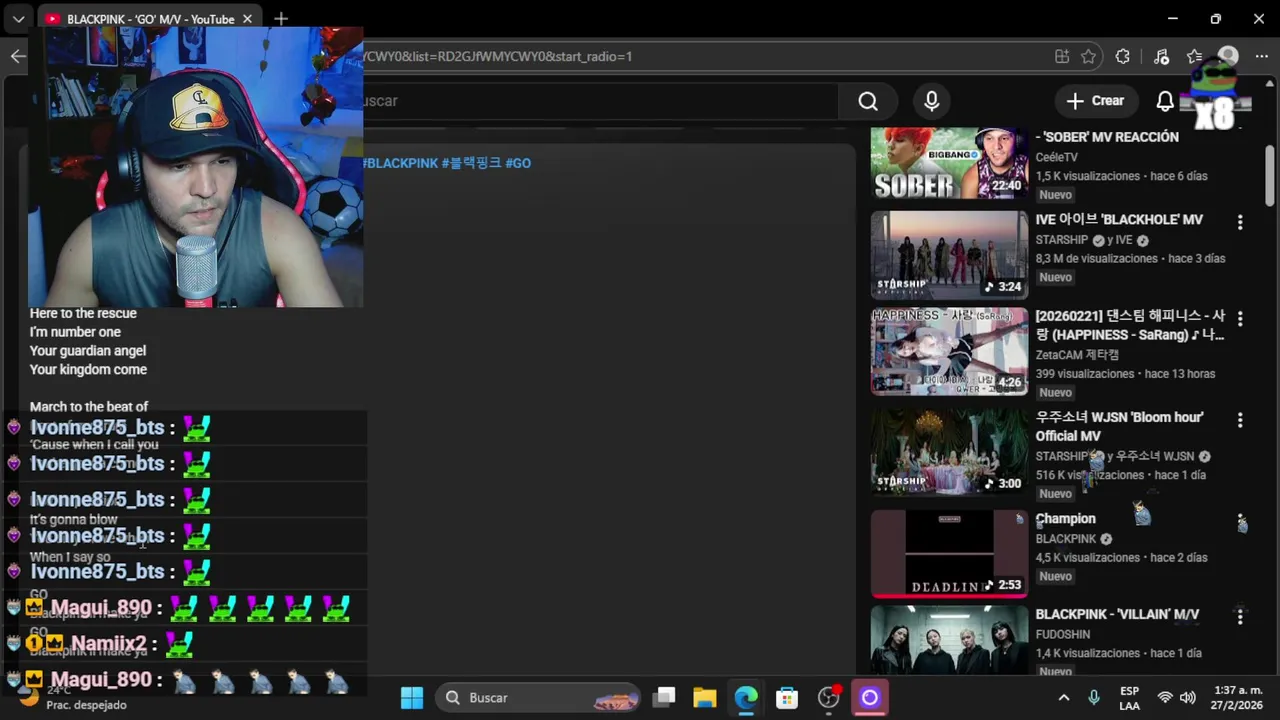The height and width of the screenshot is (720, 1280).
Task: Open the media control music note icon
Action: pyautogui.click(x=1161, y=57)
